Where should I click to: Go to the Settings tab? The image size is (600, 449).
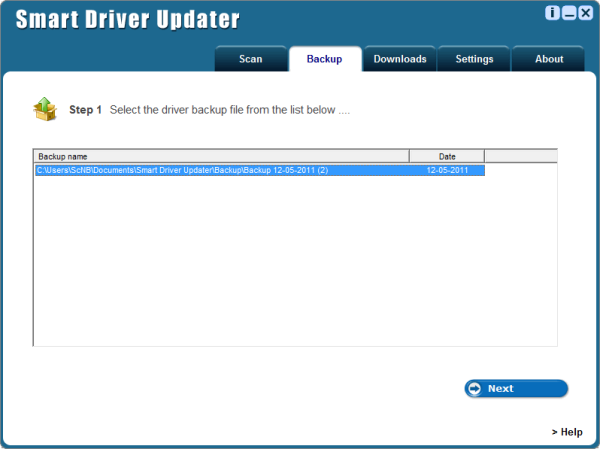474,59
